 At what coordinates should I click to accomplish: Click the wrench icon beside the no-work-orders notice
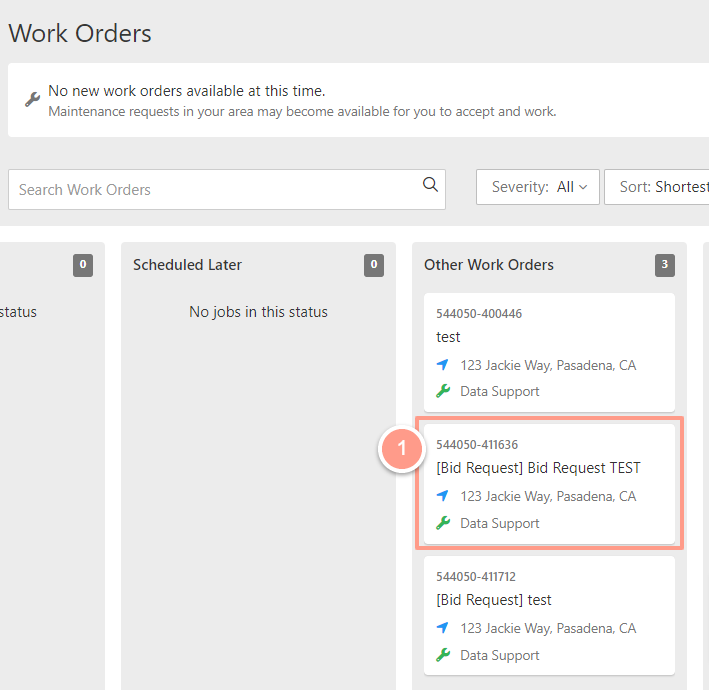(x=33, y=99)
